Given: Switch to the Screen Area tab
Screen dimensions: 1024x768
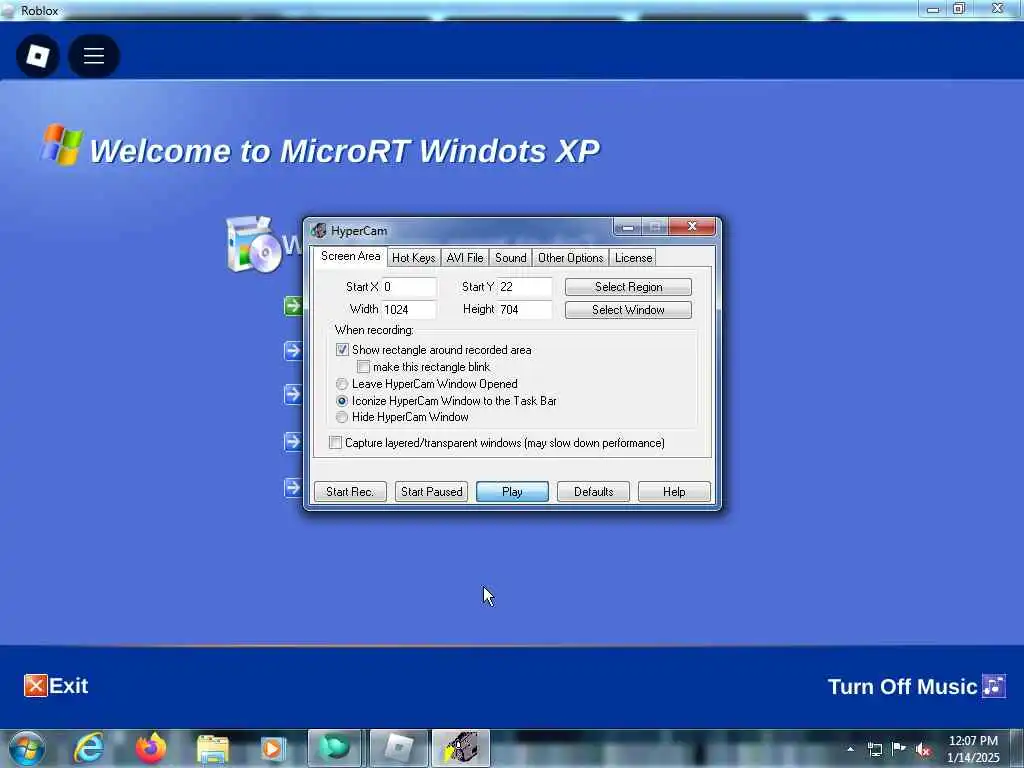Looking at the screenshot, I should 350,256.
